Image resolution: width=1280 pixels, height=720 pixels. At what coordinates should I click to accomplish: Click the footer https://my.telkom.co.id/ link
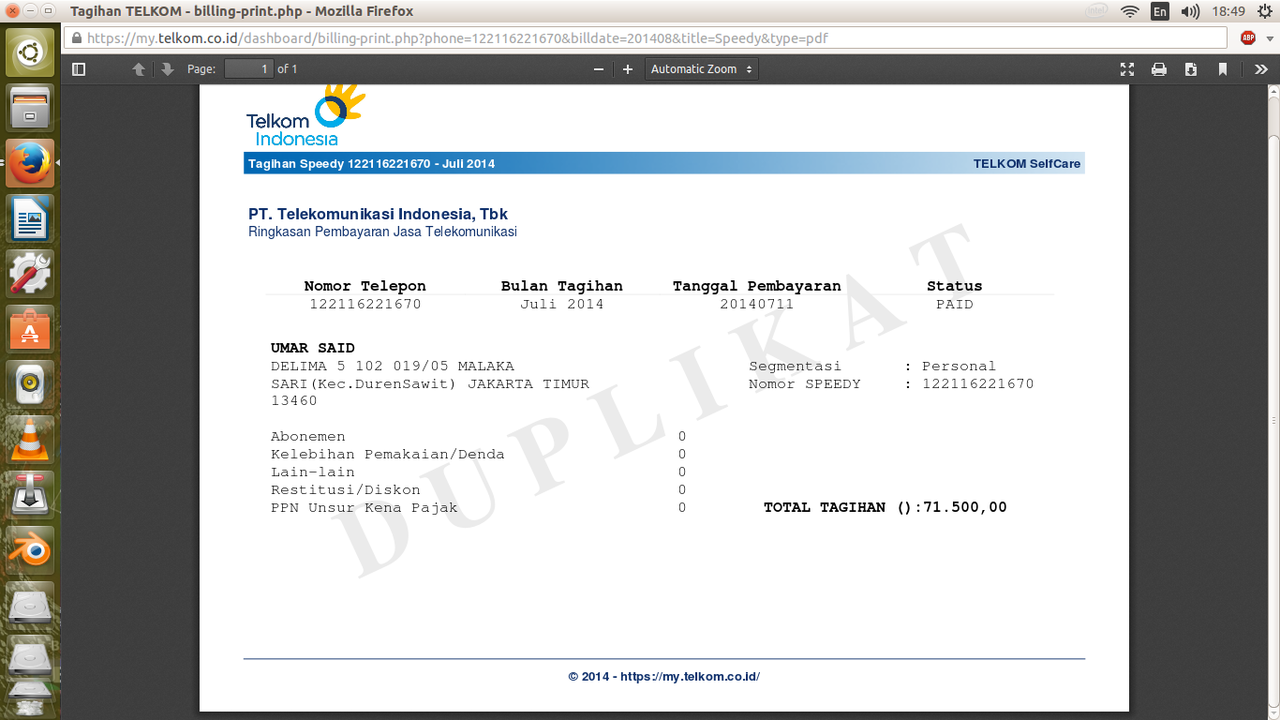[690, 676]
